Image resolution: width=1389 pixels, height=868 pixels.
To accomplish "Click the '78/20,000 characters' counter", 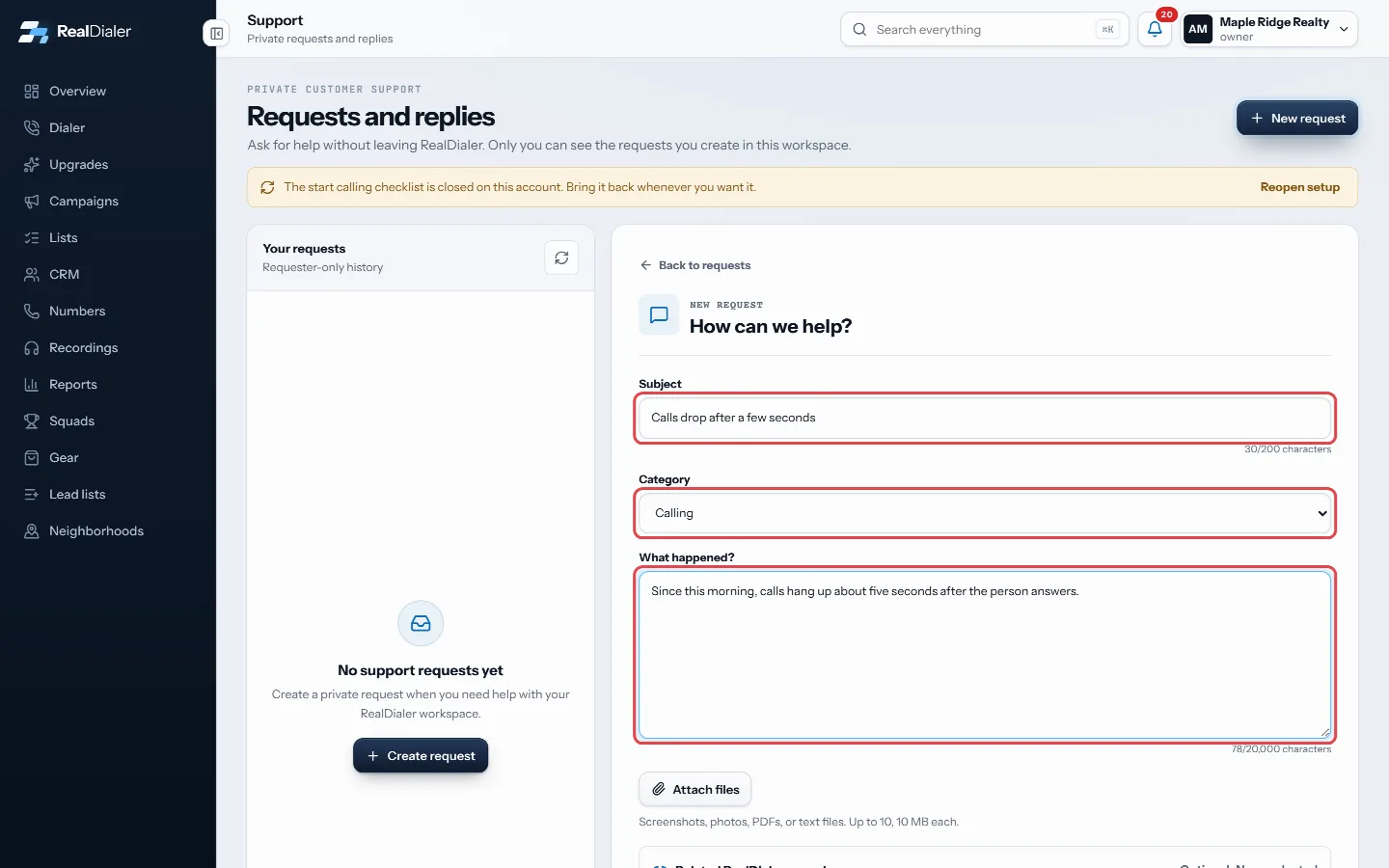I will pyautogui.click(x=1281, y=749).
